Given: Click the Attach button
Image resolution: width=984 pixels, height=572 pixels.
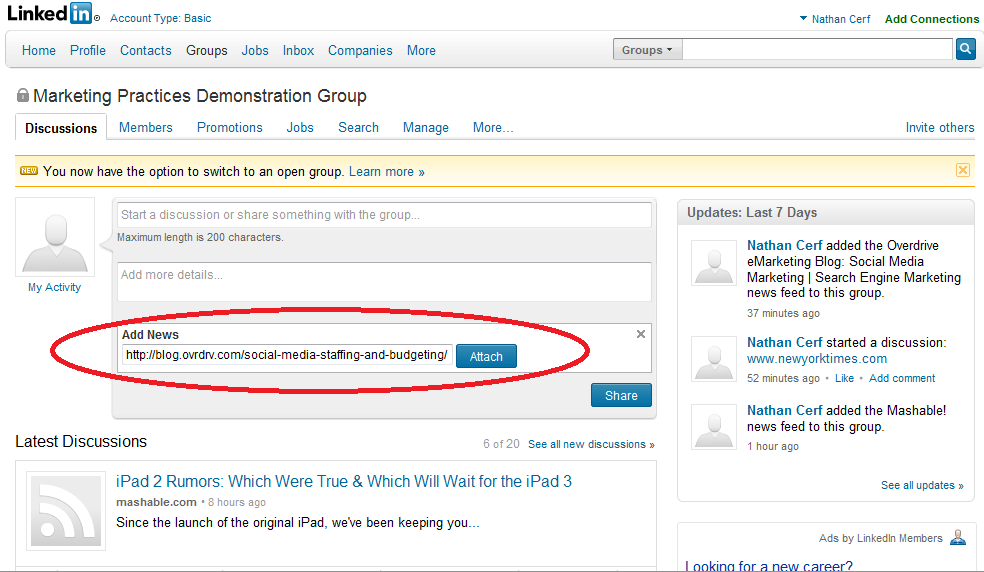Looking at the screenshot, I should [486, 356].
